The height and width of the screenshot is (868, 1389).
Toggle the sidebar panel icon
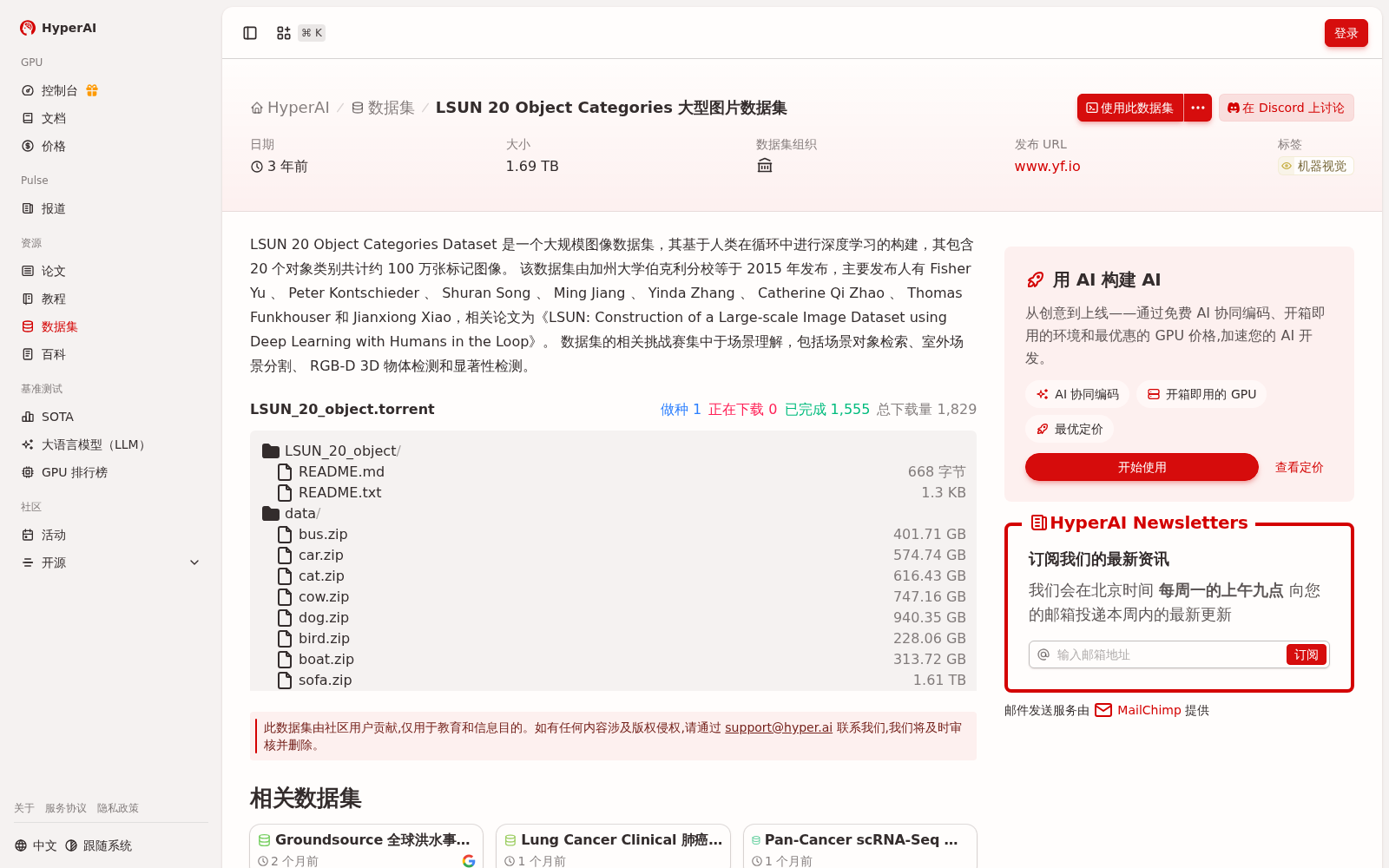pos(250,33)
